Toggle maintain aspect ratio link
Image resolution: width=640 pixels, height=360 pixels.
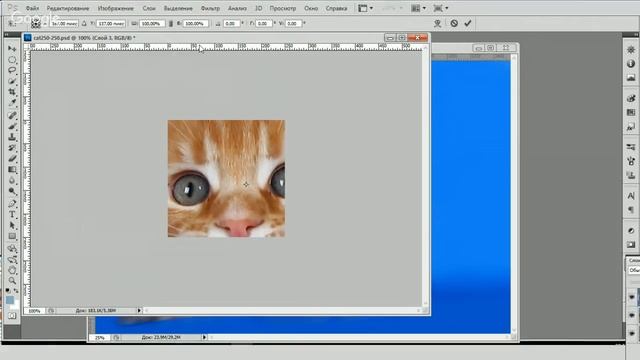(x=171, y=24)
